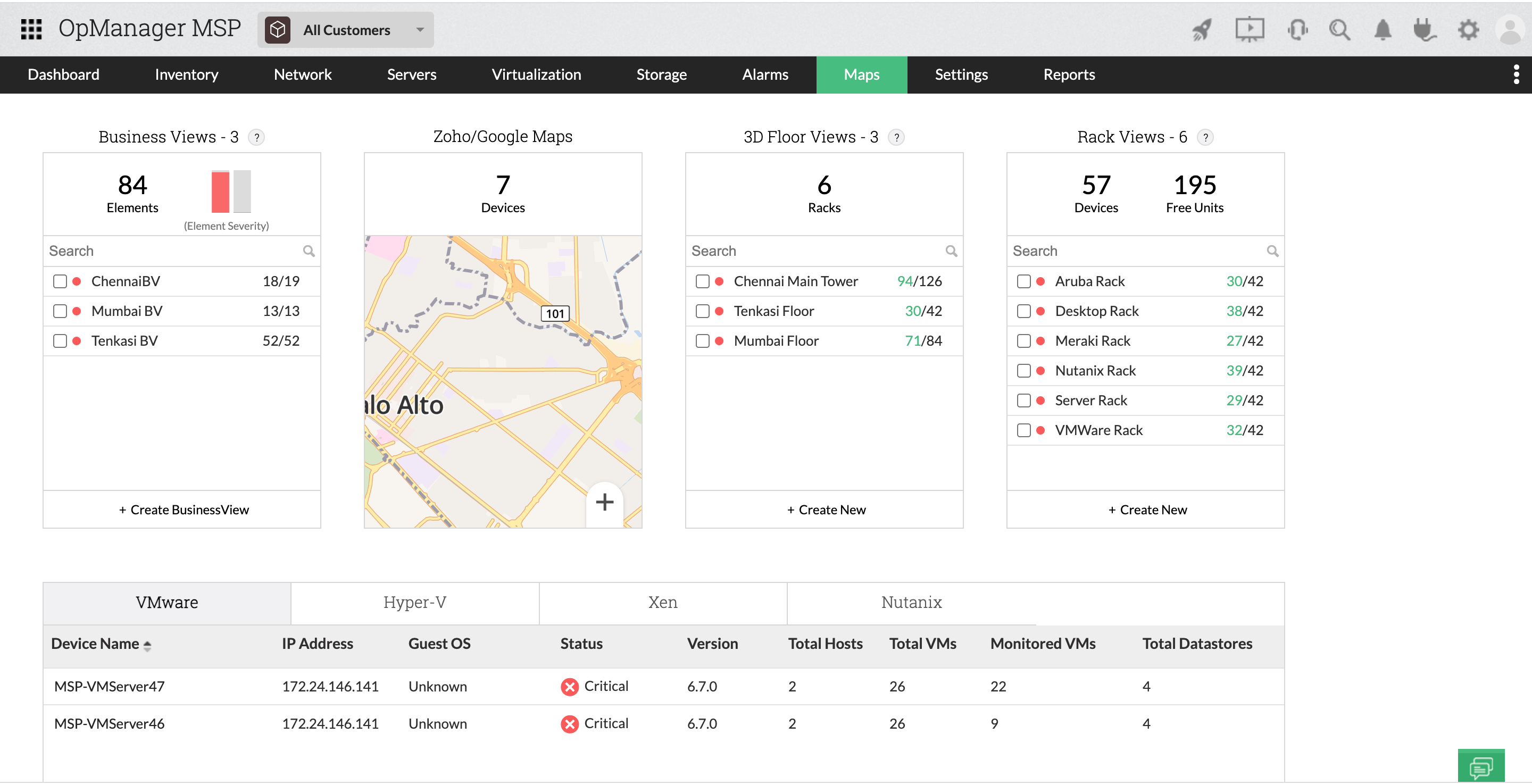This screenshot has height=784, width=1532.
Task: Open the user profile avatar
Action: (1510, 29)
